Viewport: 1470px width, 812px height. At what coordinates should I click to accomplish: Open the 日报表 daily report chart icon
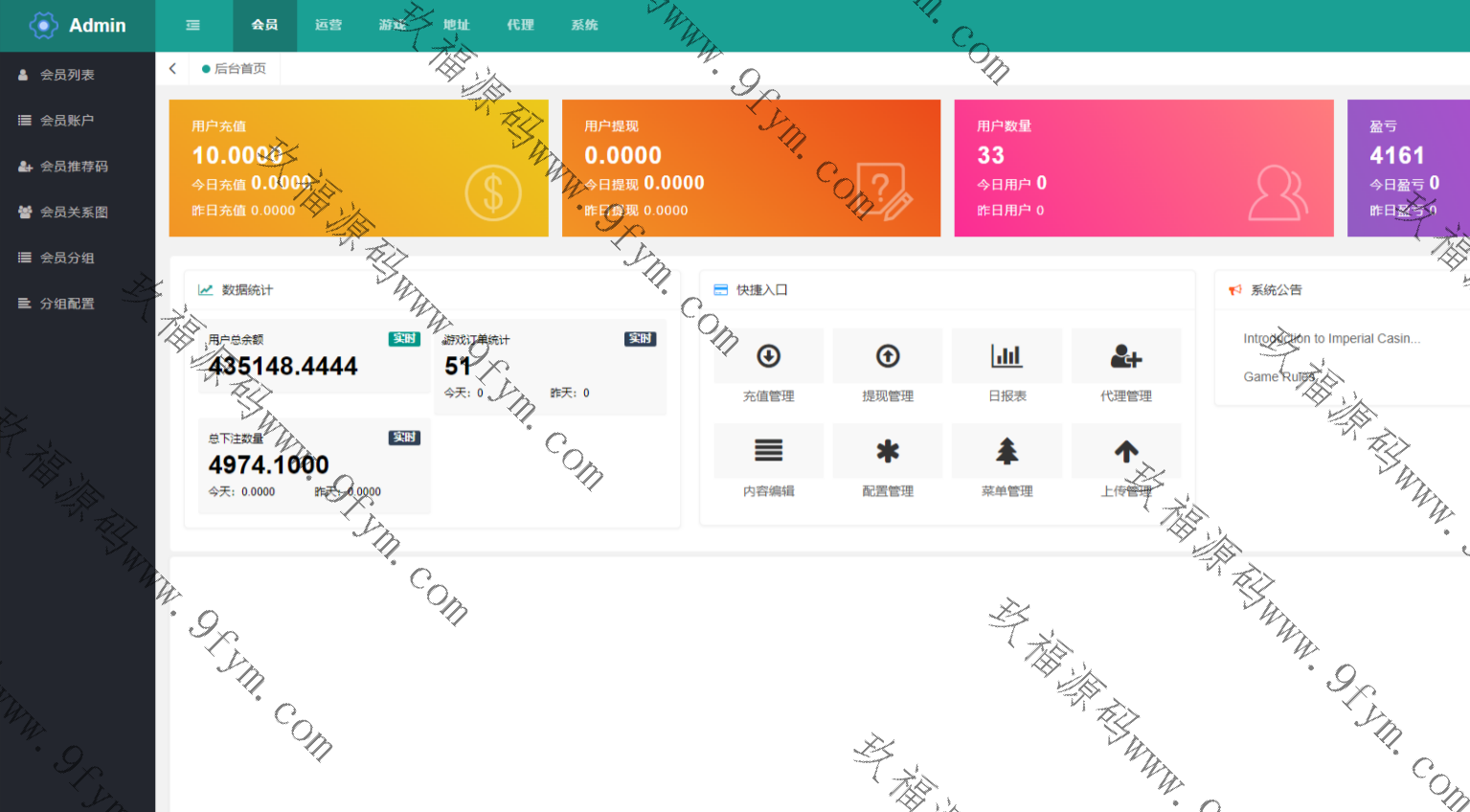[x=1006, y=357]
